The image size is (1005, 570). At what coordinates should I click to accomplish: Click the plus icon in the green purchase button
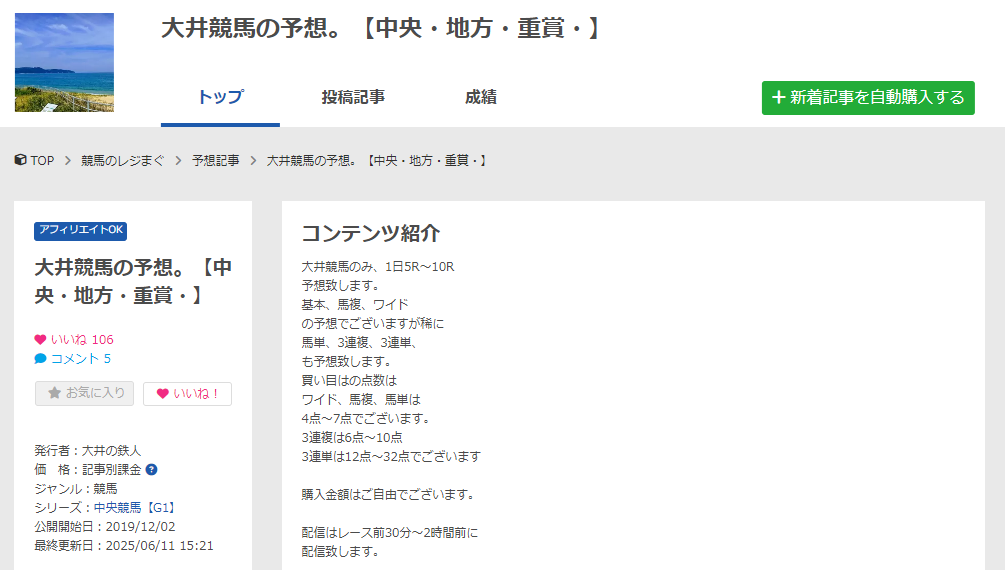779,97
